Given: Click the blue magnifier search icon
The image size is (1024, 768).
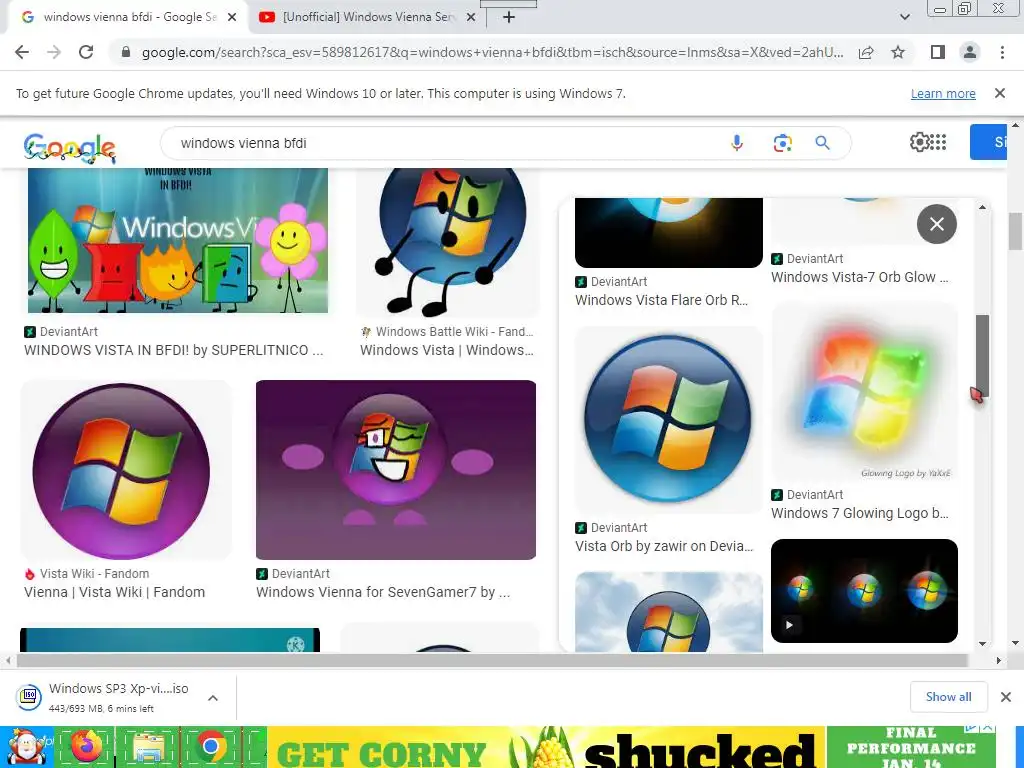Looking at the screenshot, I should pyautogui.click(x=822, y=142).
